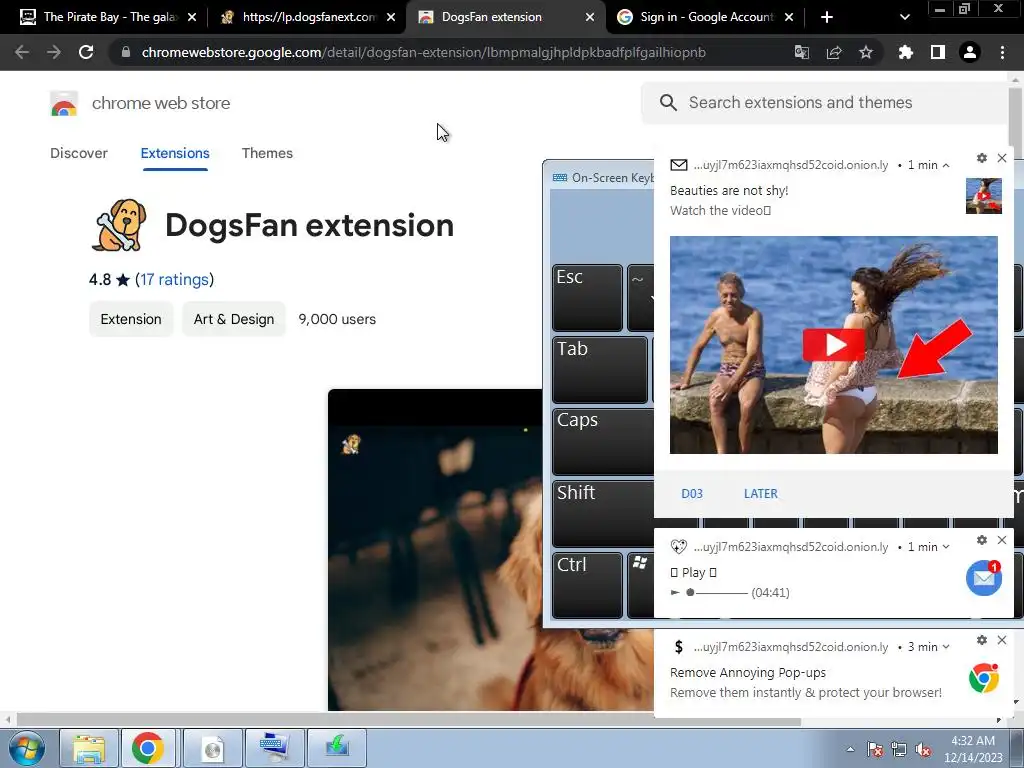Close The Pirate Bay tab
This screenshot has height=768, width=1024.
click(x=192, y=17)
